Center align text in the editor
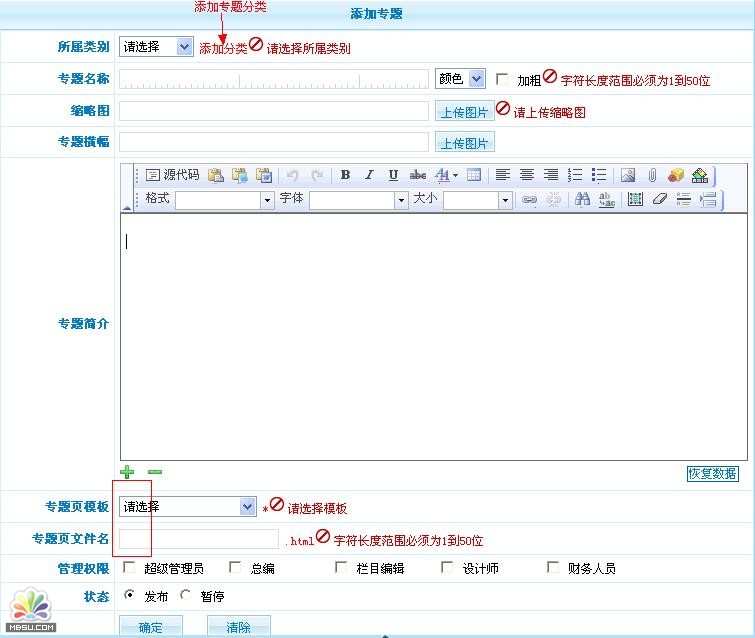 [527, 175]
